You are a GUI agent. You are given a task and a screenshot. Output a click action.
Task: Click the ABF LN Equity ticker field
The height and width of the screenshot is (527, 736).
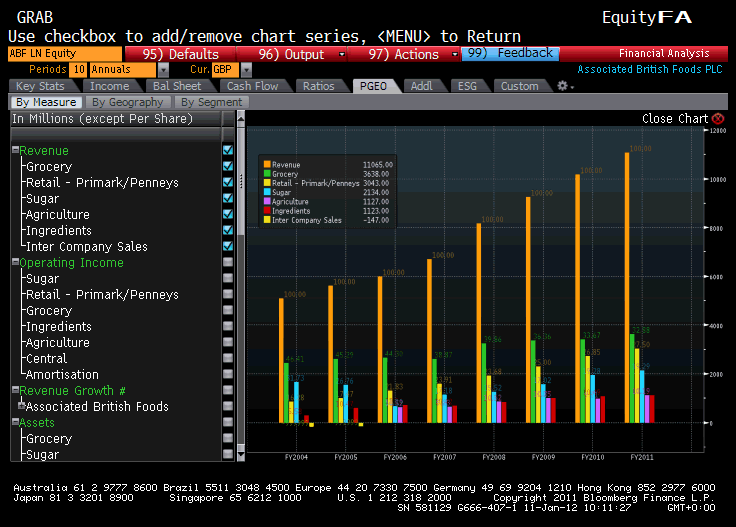[x=65, y=54]
